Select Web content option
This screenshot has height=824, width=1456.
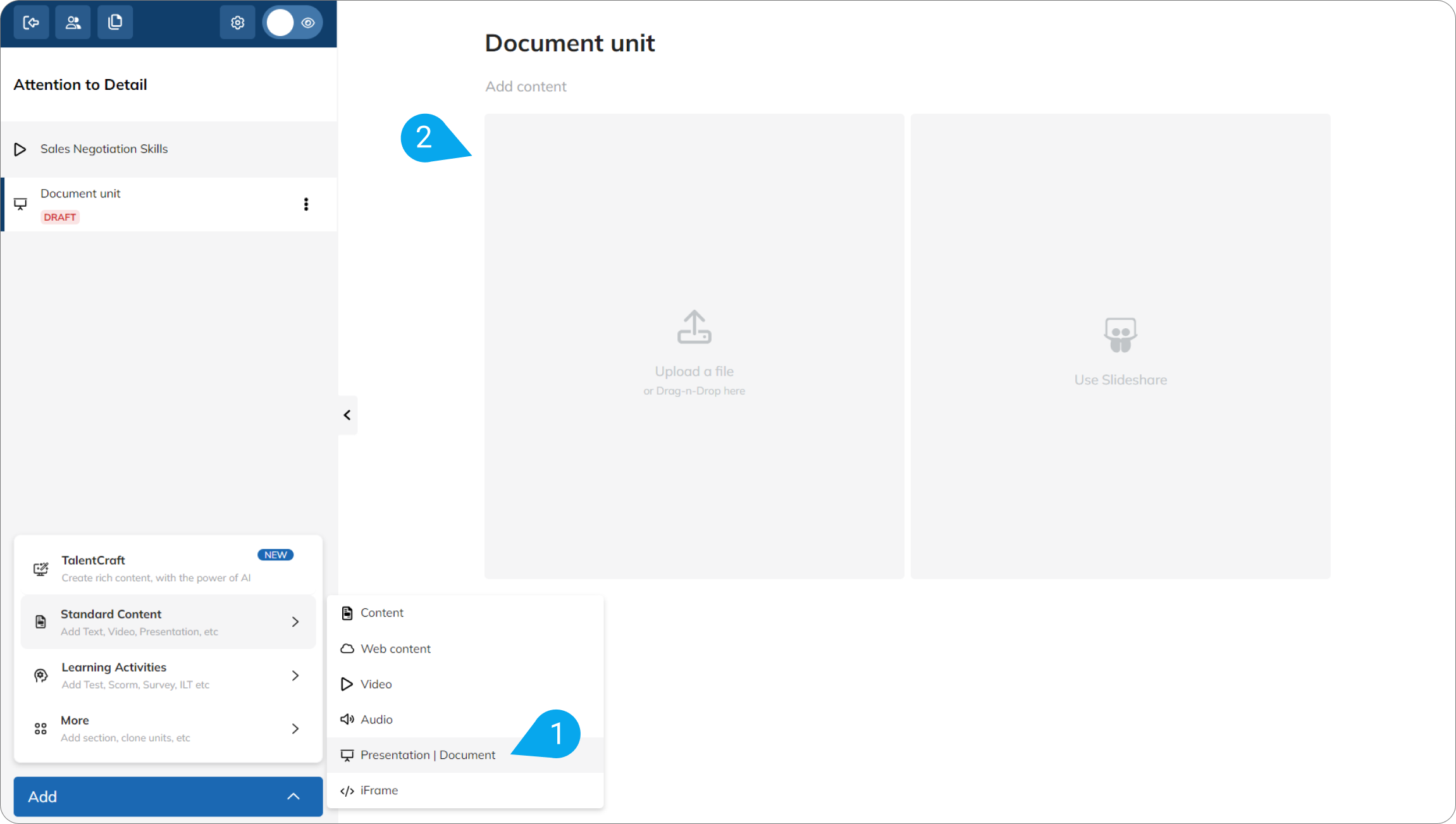click(465, 648)
